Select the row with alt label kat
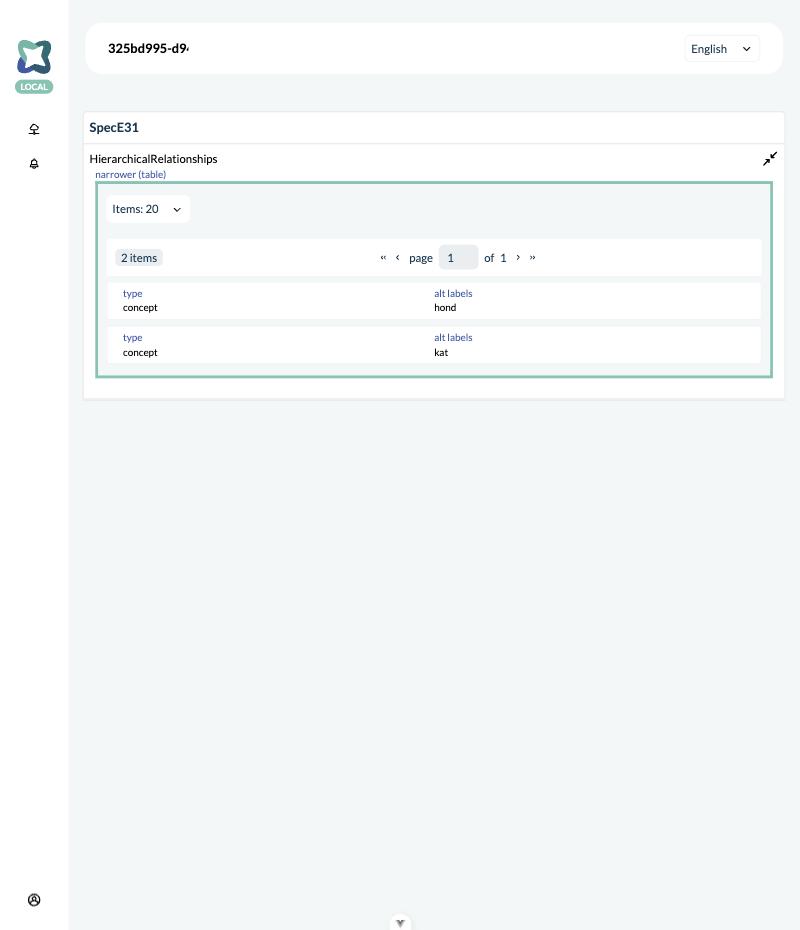Screen dimensions: 800x930 click(434, 345)
